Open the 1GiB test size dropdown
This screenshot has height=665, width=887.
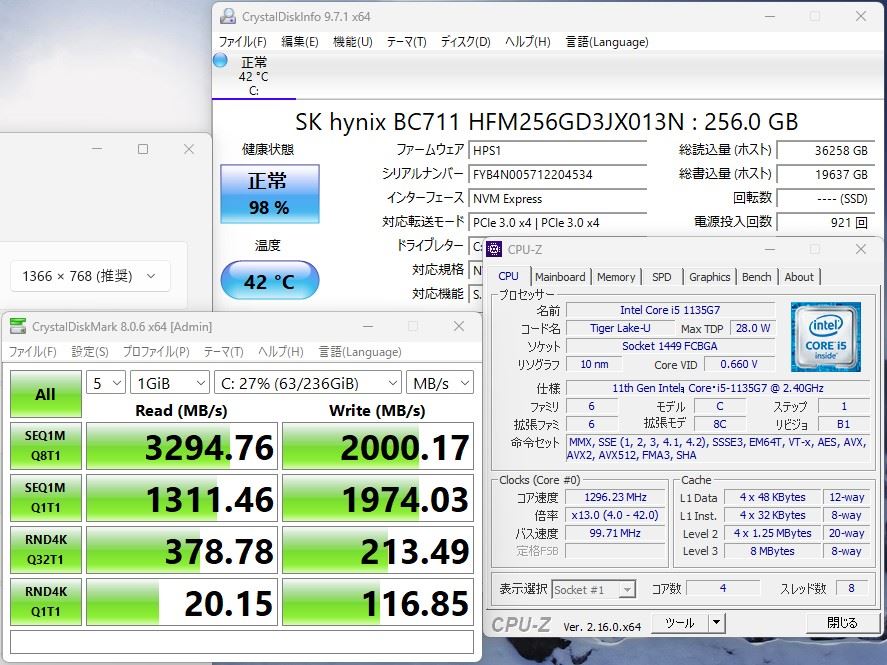pos(169,383)
